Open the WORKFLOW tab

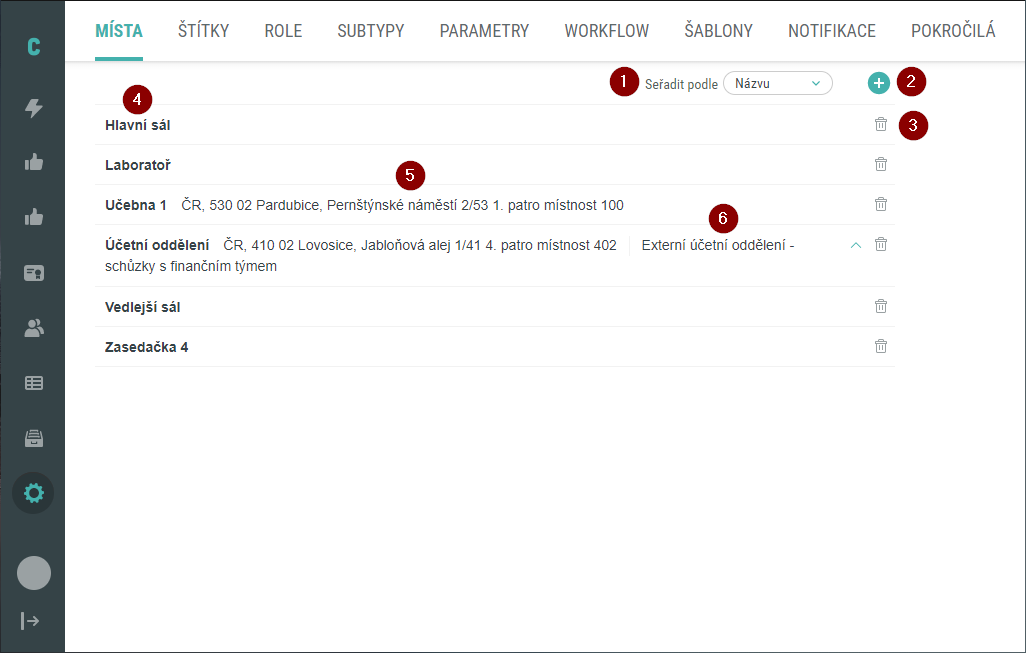coord(606,31)
